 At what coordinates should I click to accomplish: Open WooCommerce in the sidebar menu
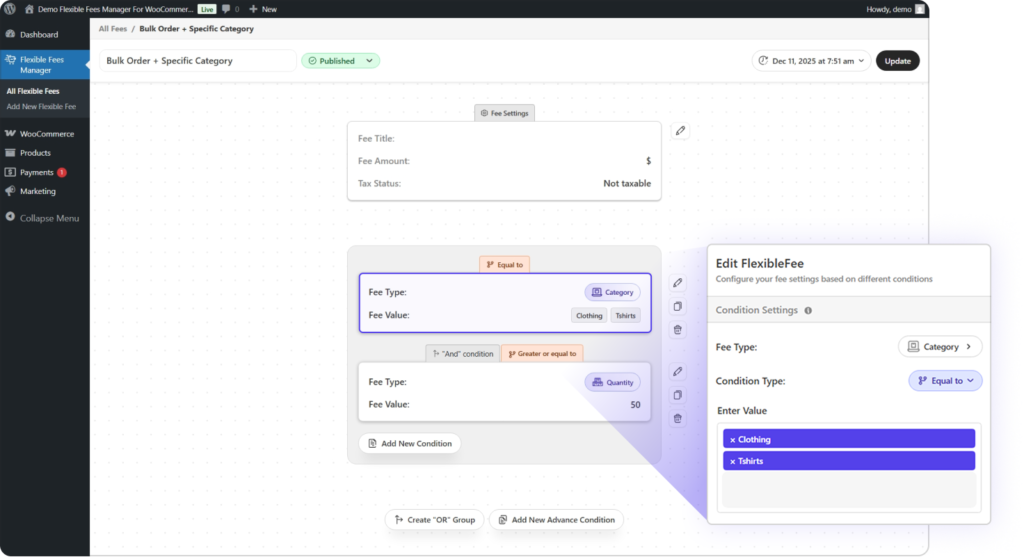[46, 134]
